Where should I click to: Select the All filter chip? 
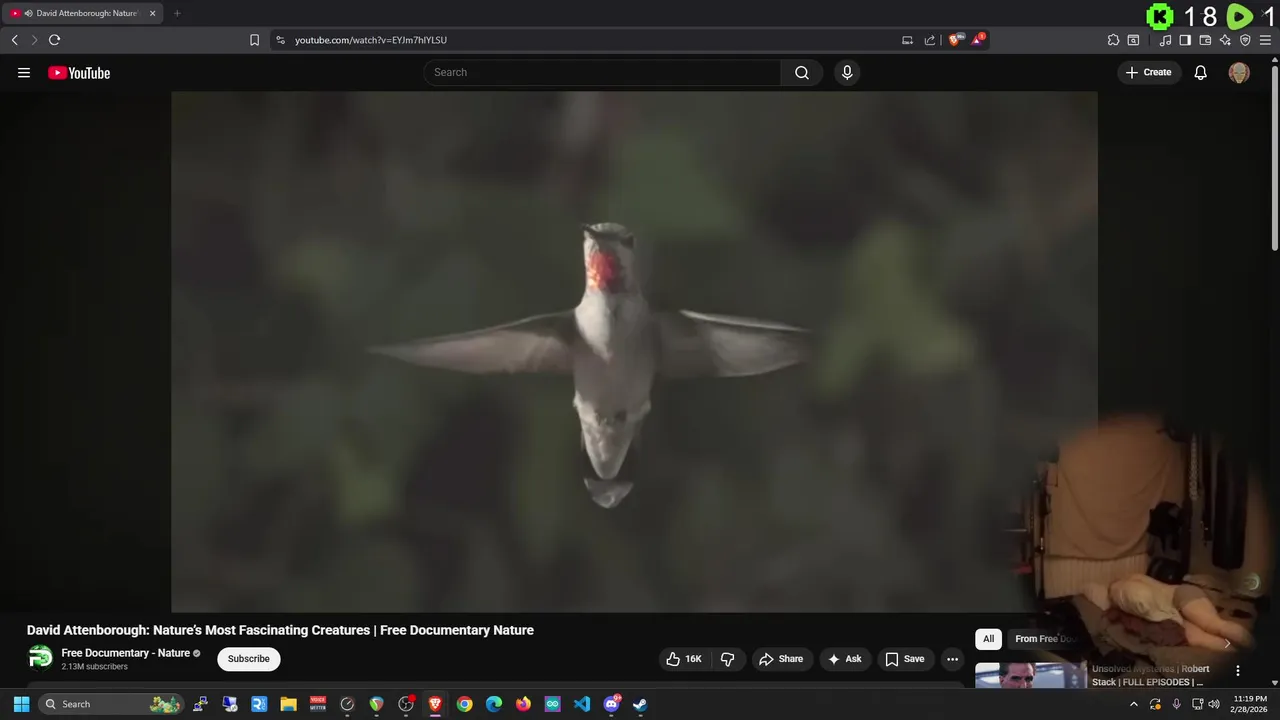[988, 639]
